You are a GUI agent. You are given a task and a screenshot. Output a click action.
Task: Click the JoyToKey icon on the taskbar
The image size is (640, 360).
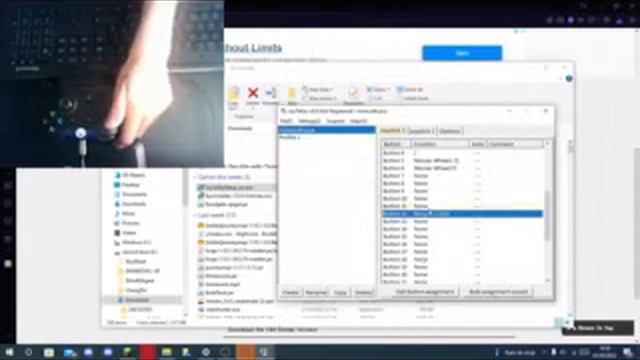point(264,352)
